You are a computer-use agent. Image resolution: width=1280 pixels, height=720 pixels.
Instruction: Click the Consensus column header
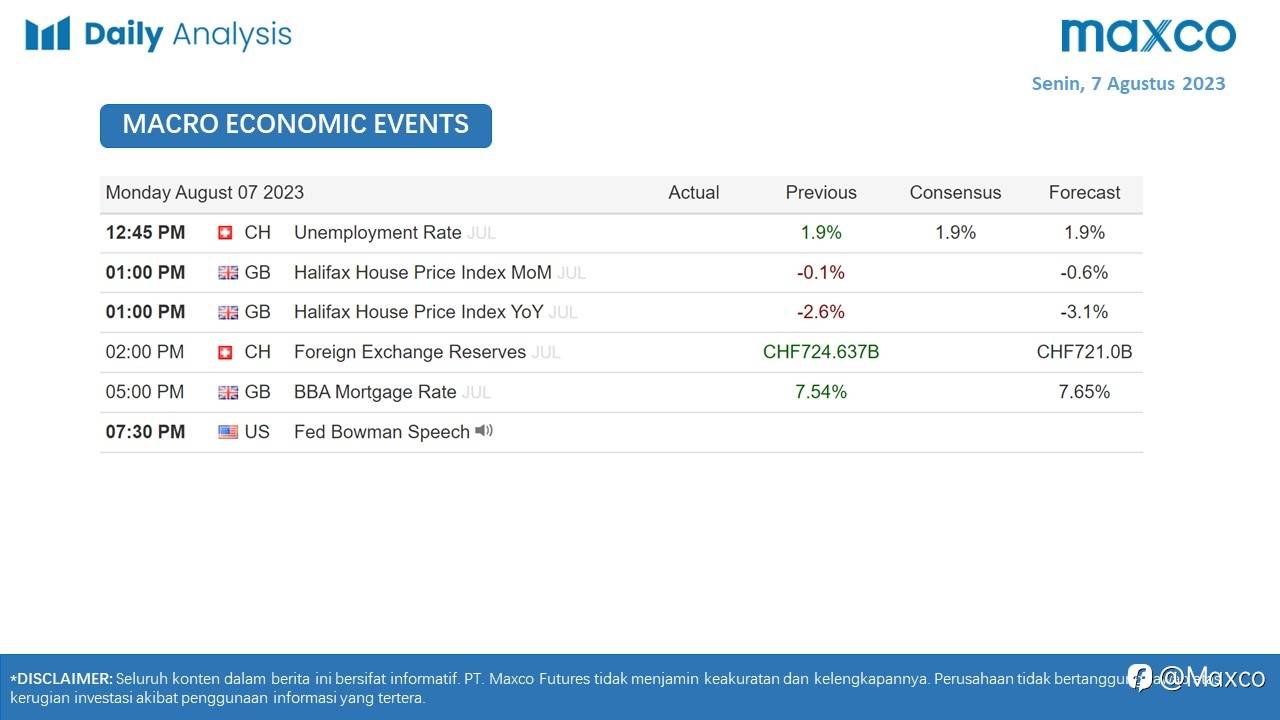click(955, 193)
